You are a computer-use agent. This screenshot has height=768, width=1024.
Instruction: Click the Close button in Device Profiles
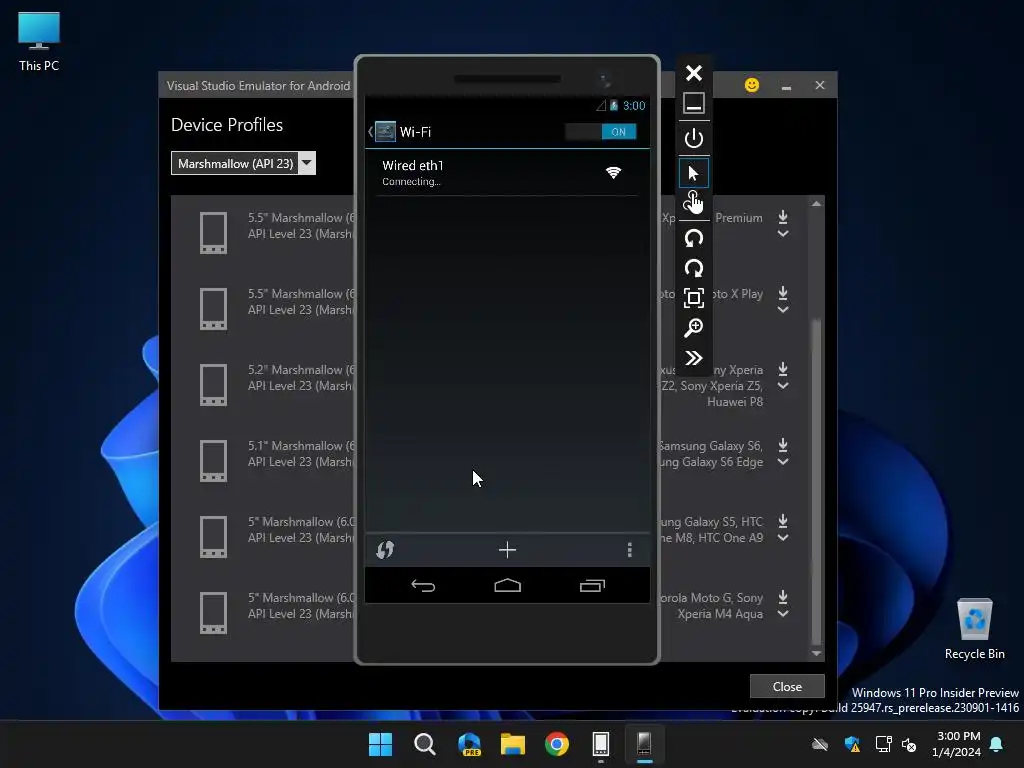[x=787, y=686]
